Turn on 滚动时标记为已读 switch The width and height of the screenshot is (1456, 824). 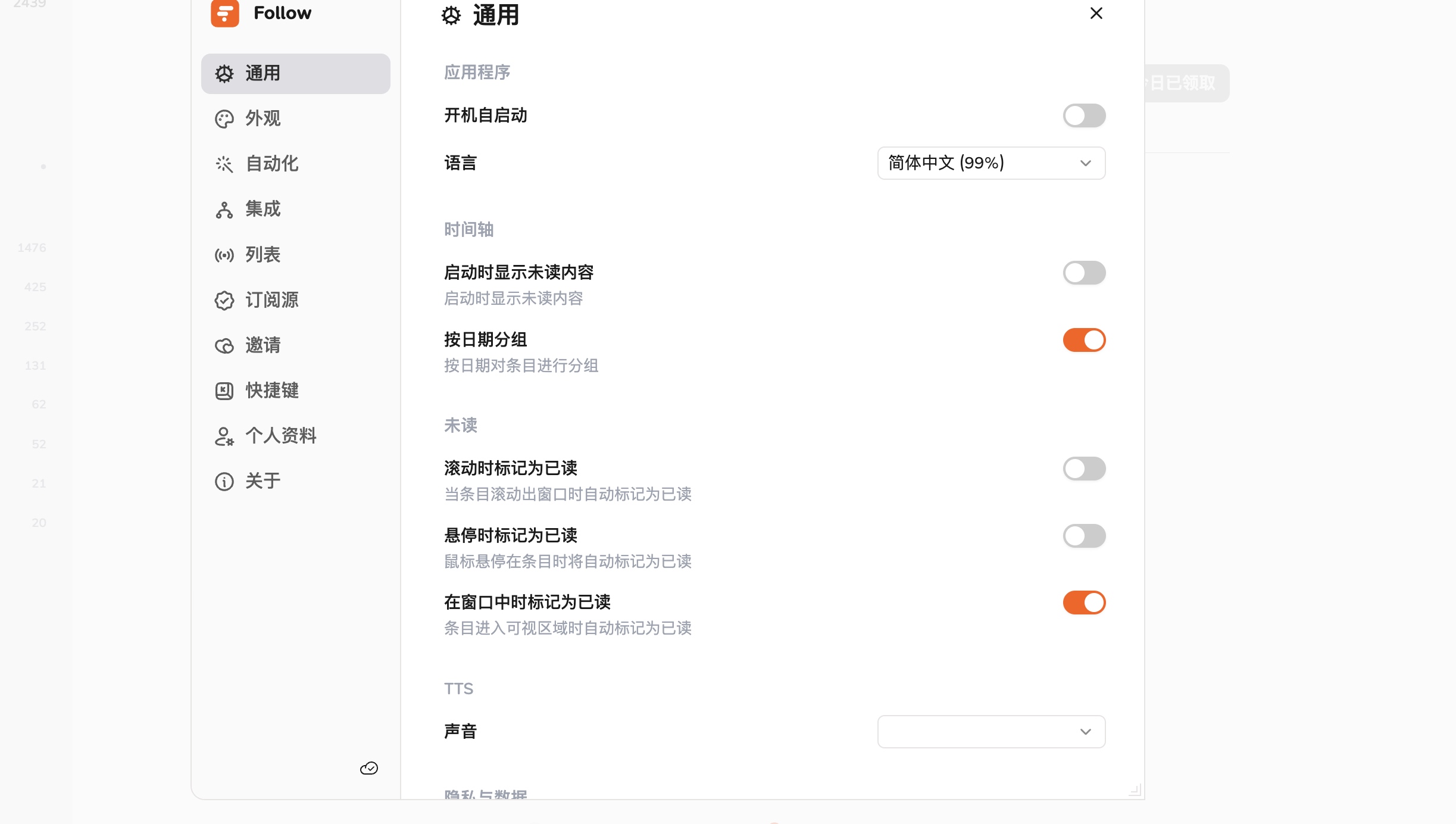[1084, 469]
